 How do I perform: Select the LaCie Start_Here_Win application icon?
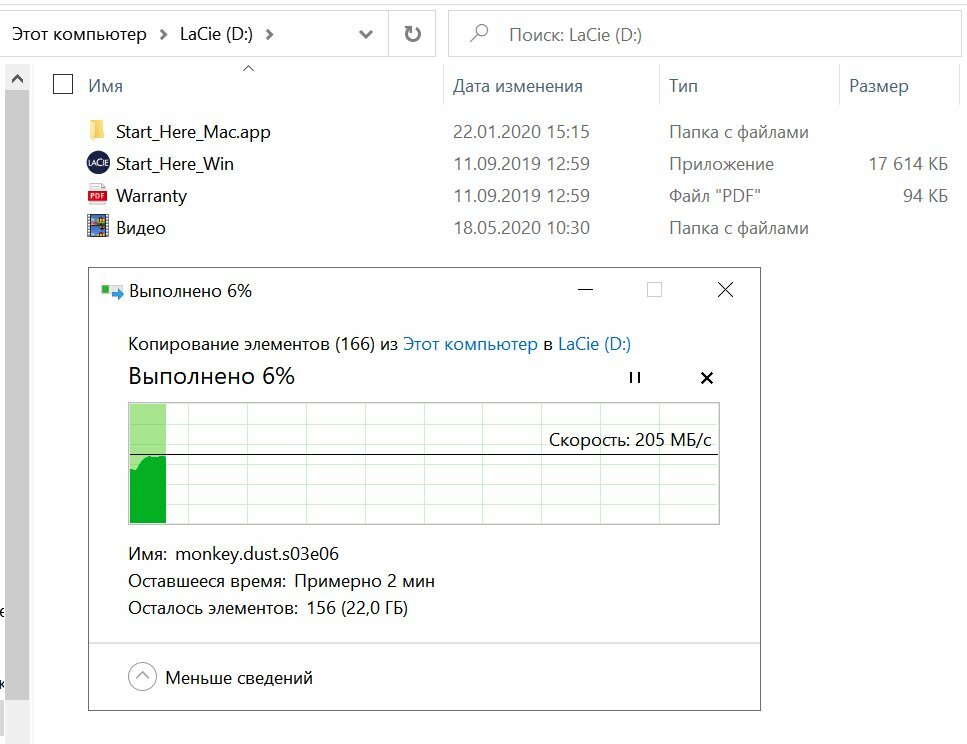[x=98, y=163]
